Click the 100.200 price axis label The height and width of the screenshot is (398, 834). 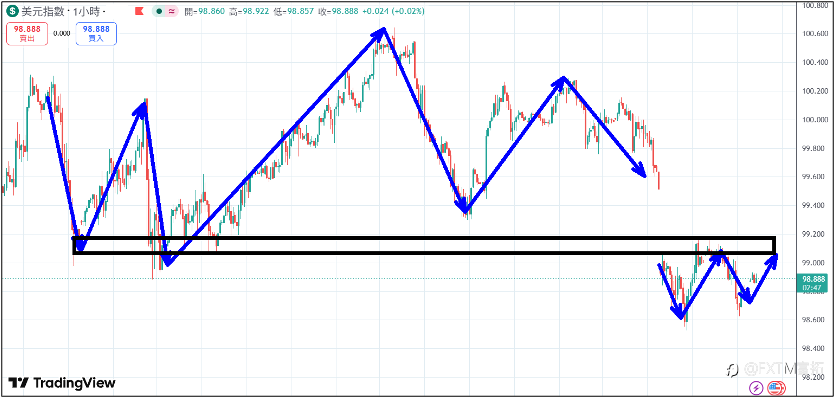point(815,91)
